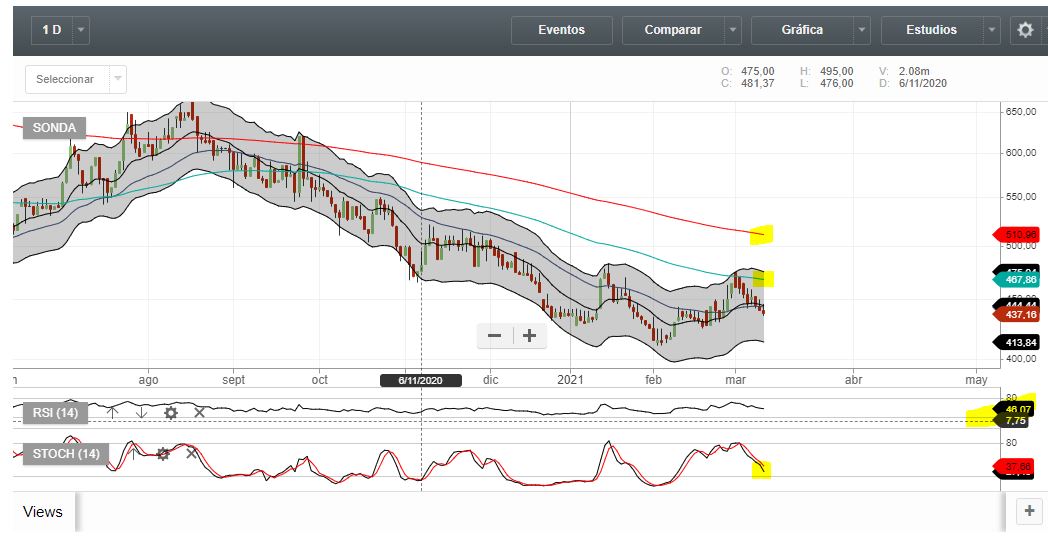This screenshot has height=546, width=1048.
Task: Click the Eventos button
Action: [561, 30]
